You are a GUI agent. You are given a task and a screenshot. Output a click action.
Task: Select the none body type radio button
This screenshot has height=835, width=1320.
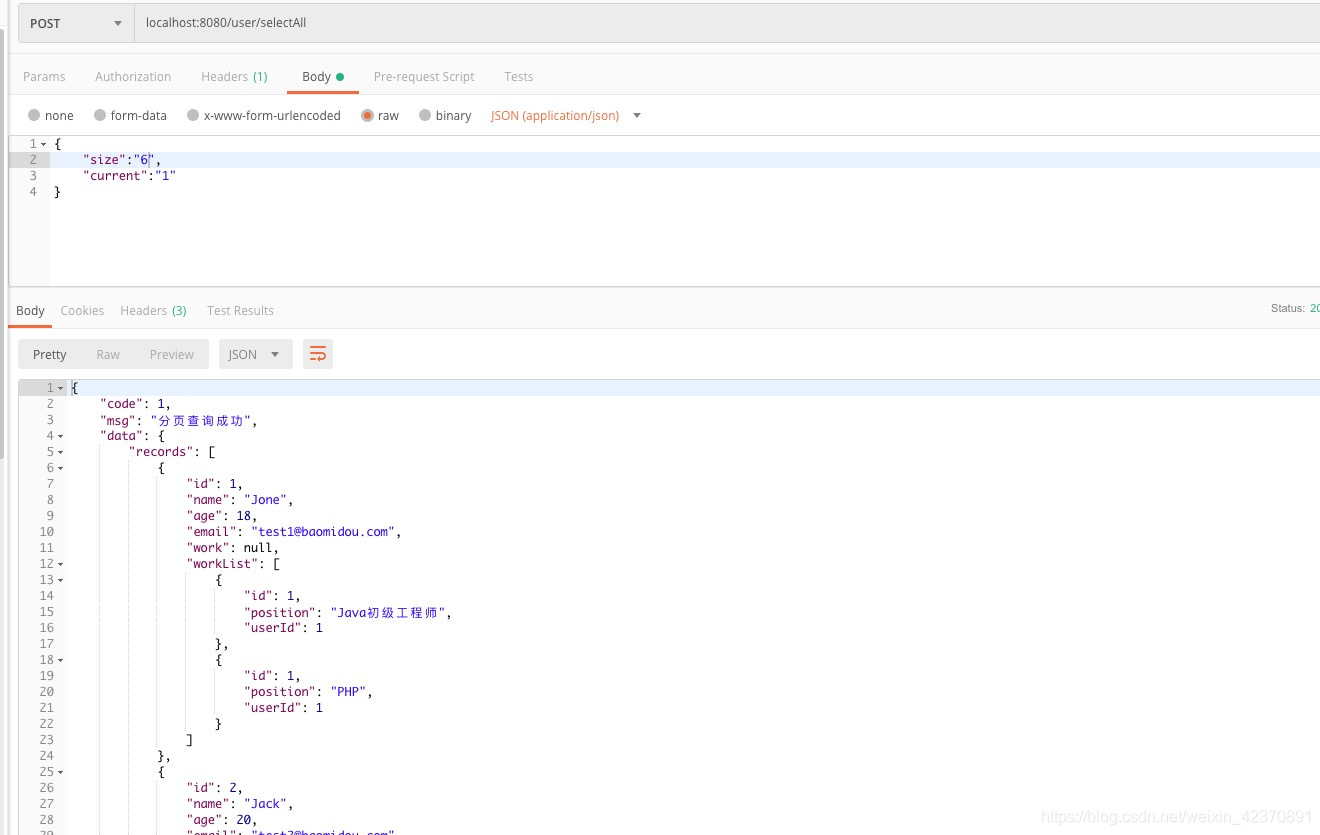tap(35, 116)
